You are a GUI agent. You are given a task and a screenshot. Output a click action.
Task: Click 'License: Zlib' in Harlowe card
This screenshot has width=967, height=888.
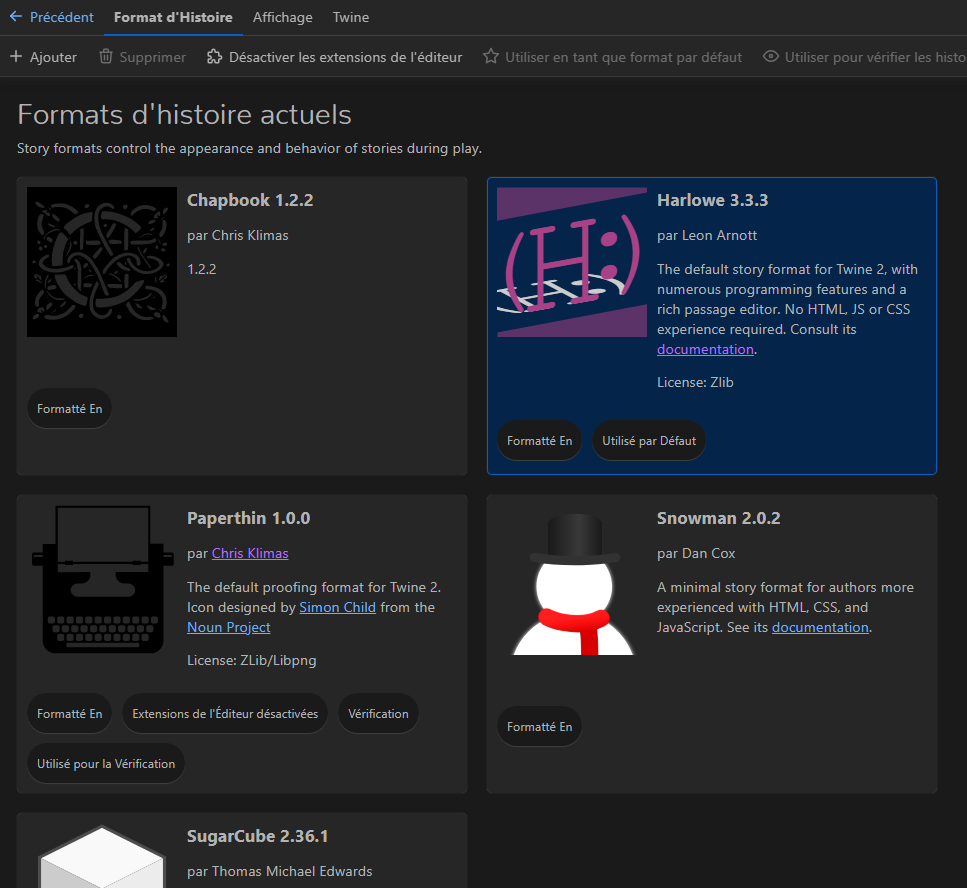pyautogui.click(x=695, y=382)
